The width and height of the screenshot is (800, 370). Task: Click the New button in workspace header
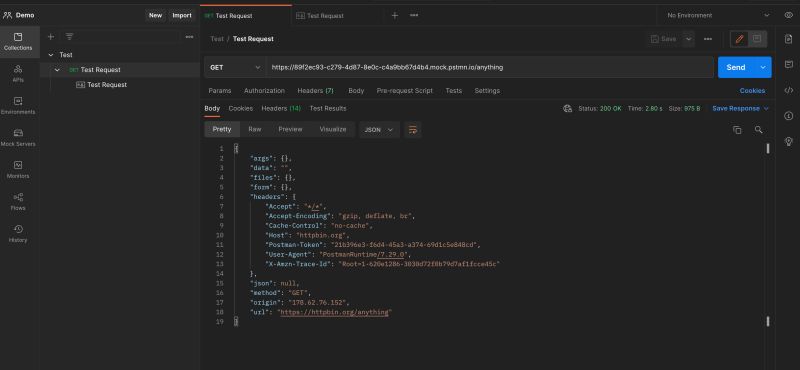156,15
